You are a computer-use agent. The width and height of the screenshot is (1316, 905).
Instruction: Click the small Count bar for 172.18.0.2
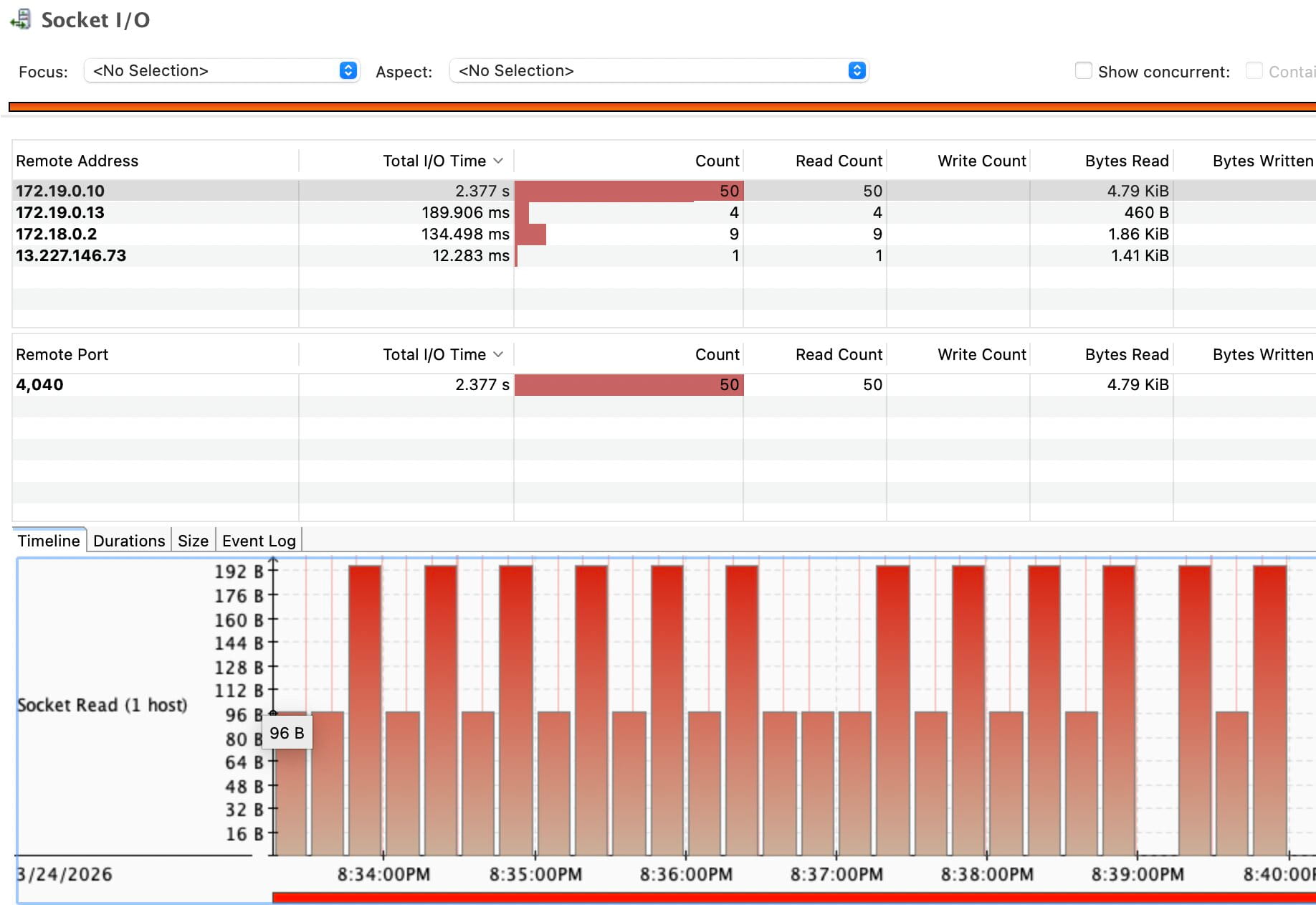[x=530, y=234]
